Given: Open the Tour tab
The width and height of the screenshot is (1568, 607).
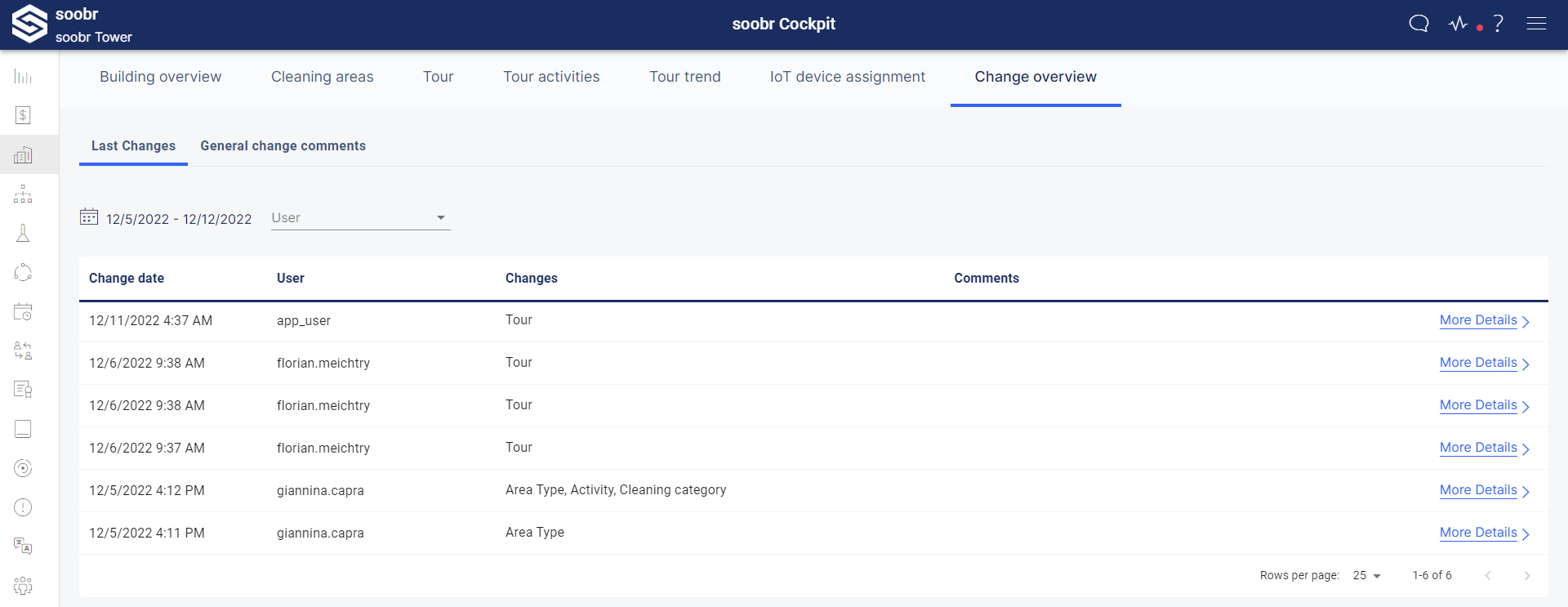Looking at the screenshot, I should pyautogui.click(x=438, y=77).
